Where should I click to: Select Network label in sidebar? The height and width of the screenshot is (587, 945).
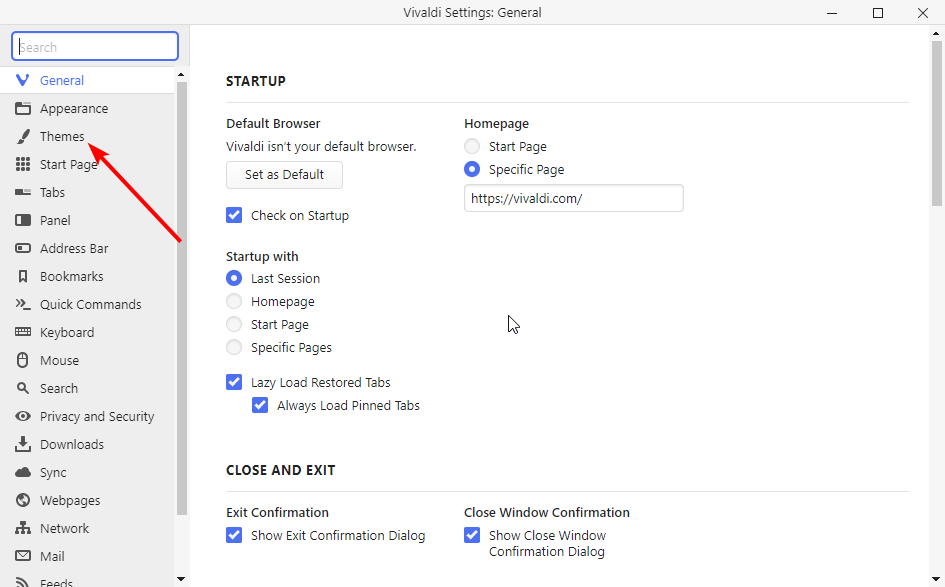(64, 529)
